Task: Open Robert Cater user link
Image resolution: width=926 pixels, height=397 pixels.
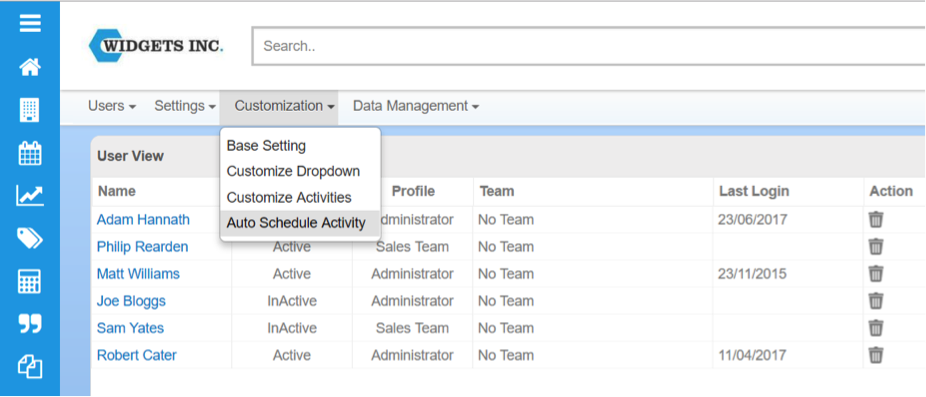Action: pos(136,355)
